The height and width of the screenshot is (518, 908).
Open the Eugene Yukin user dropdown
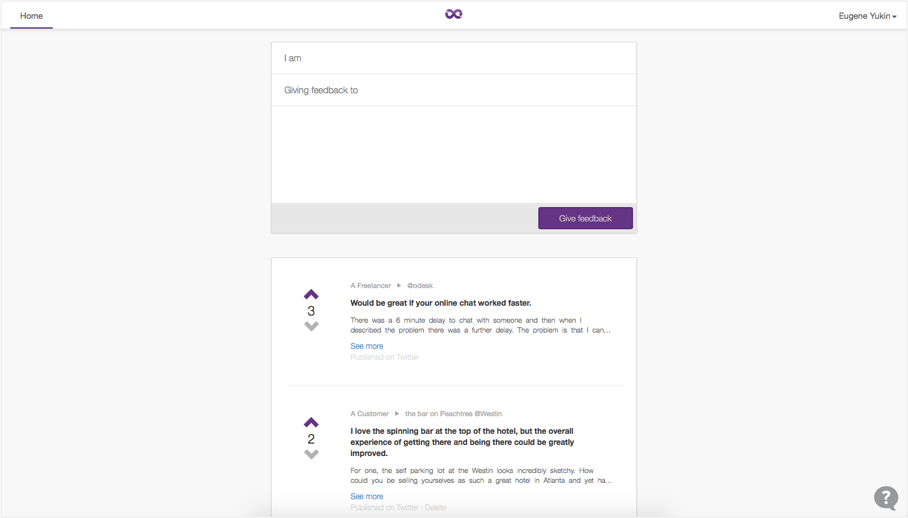(866, 16)
